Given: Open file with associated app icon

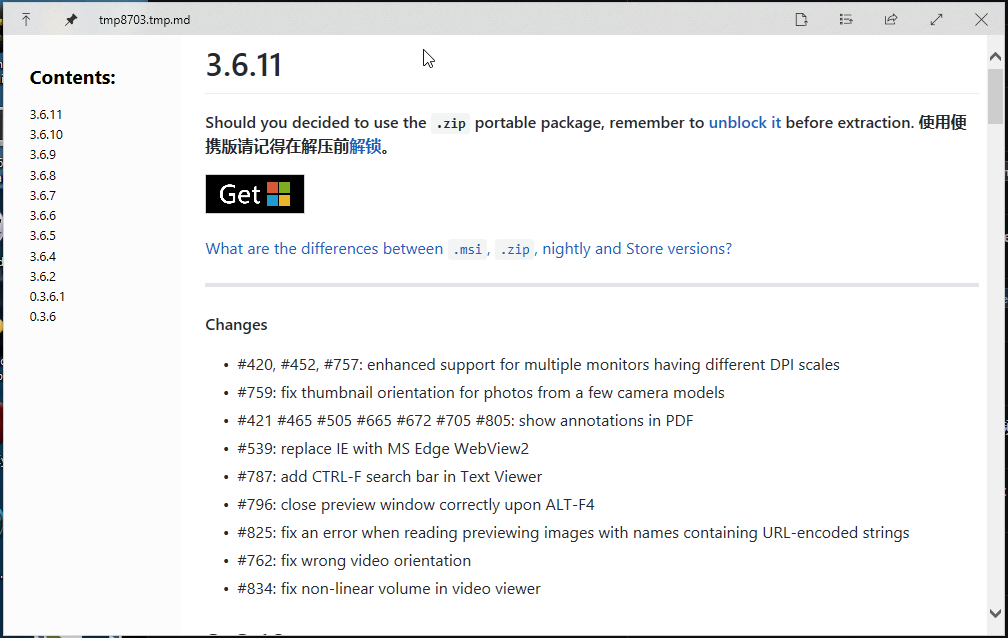Looking at the screenshot, I should 801,19.
